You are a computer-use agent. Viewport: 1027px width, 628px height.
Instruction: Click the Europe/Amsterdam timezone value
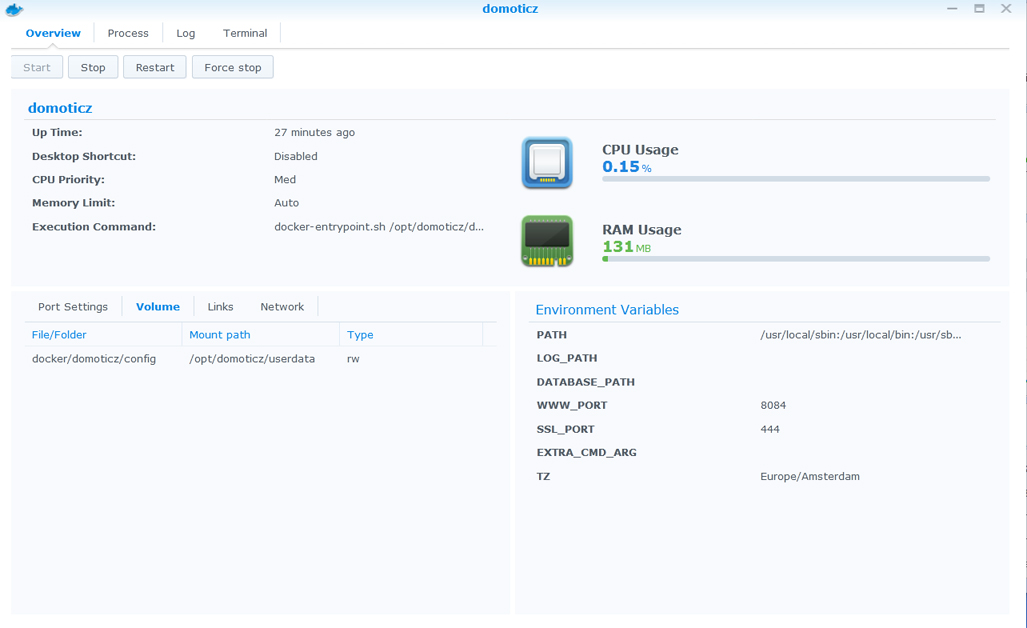(810, 476)
